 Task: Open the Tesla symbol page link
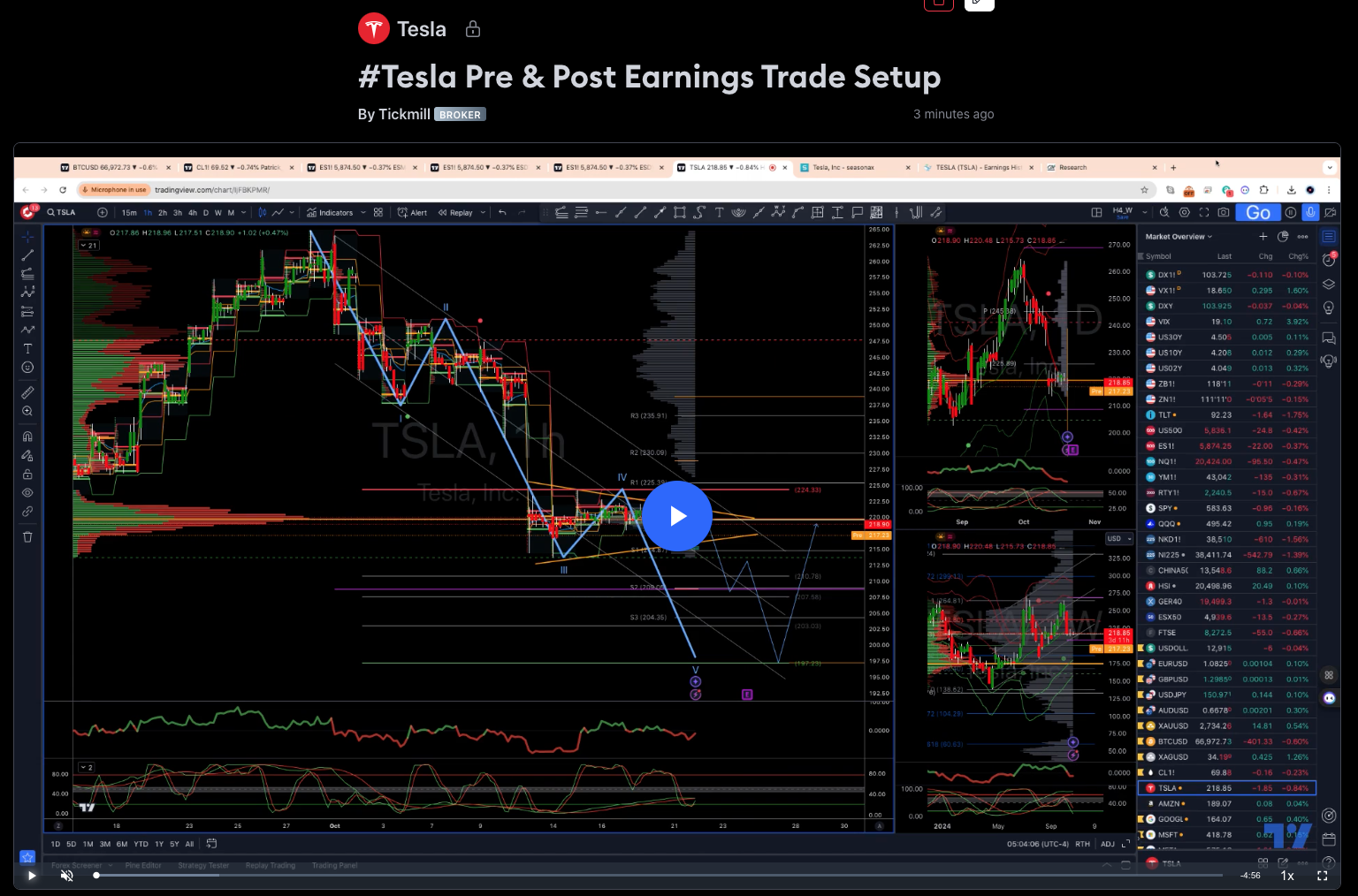click(x=403, y=29)
